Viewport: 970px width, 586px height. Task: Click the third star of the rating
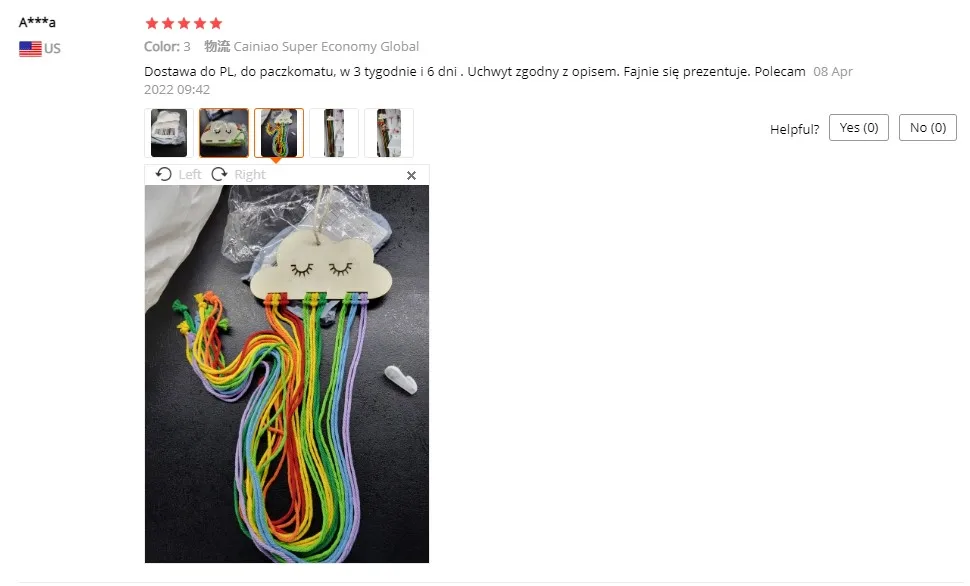point(184,24)
